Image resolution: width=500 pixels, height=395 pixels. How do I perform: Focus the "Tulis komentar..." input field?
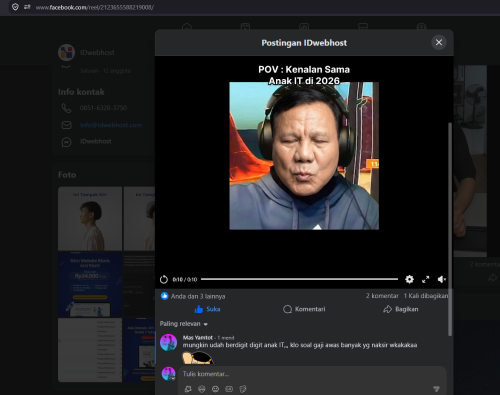point(312,374)
